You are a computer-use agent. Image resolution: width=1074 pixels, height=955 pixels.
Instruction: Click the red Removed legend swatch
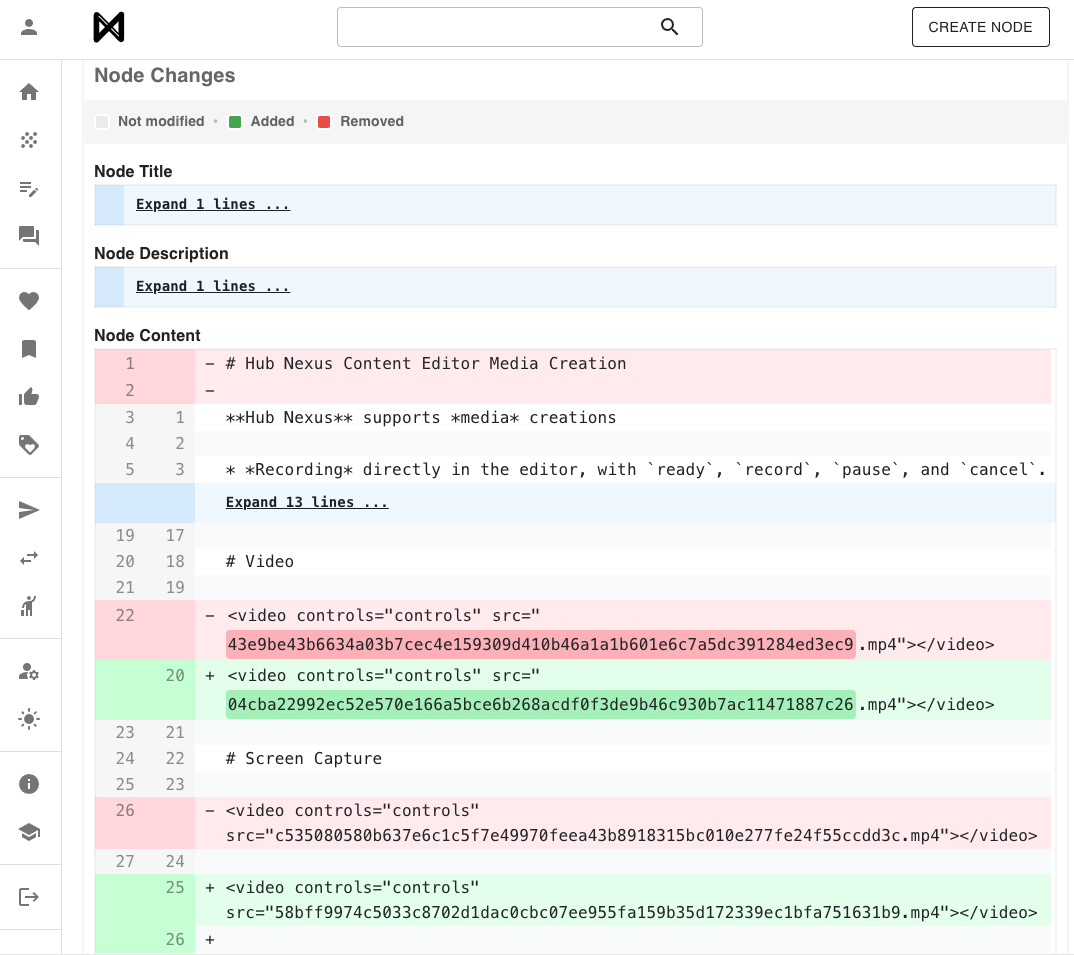(x=325, y=122)
